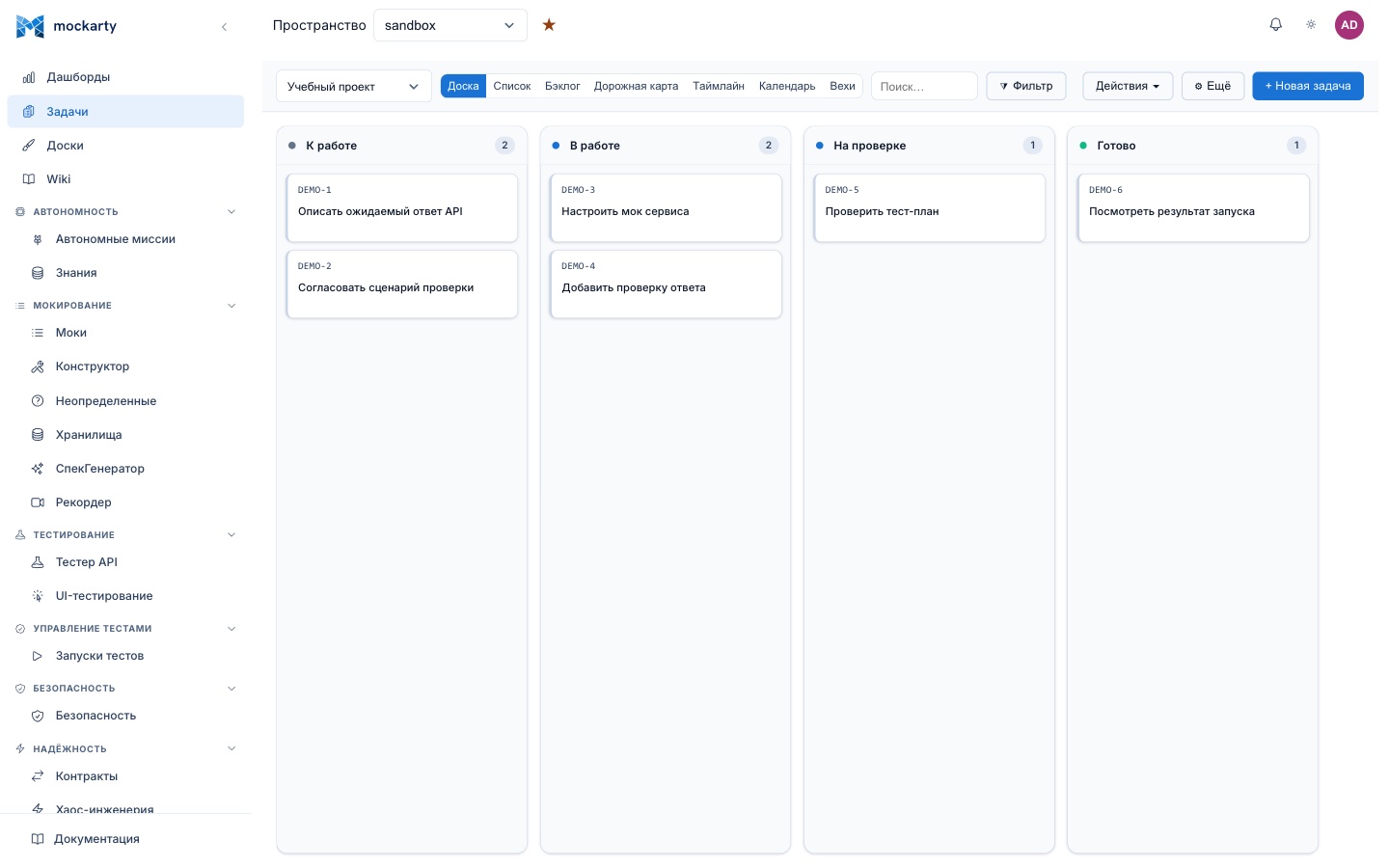Collapse the ТЕСТИРОВАНИЕ section
This screenshot has width=1389, height=868.
(x=231, y=535)
